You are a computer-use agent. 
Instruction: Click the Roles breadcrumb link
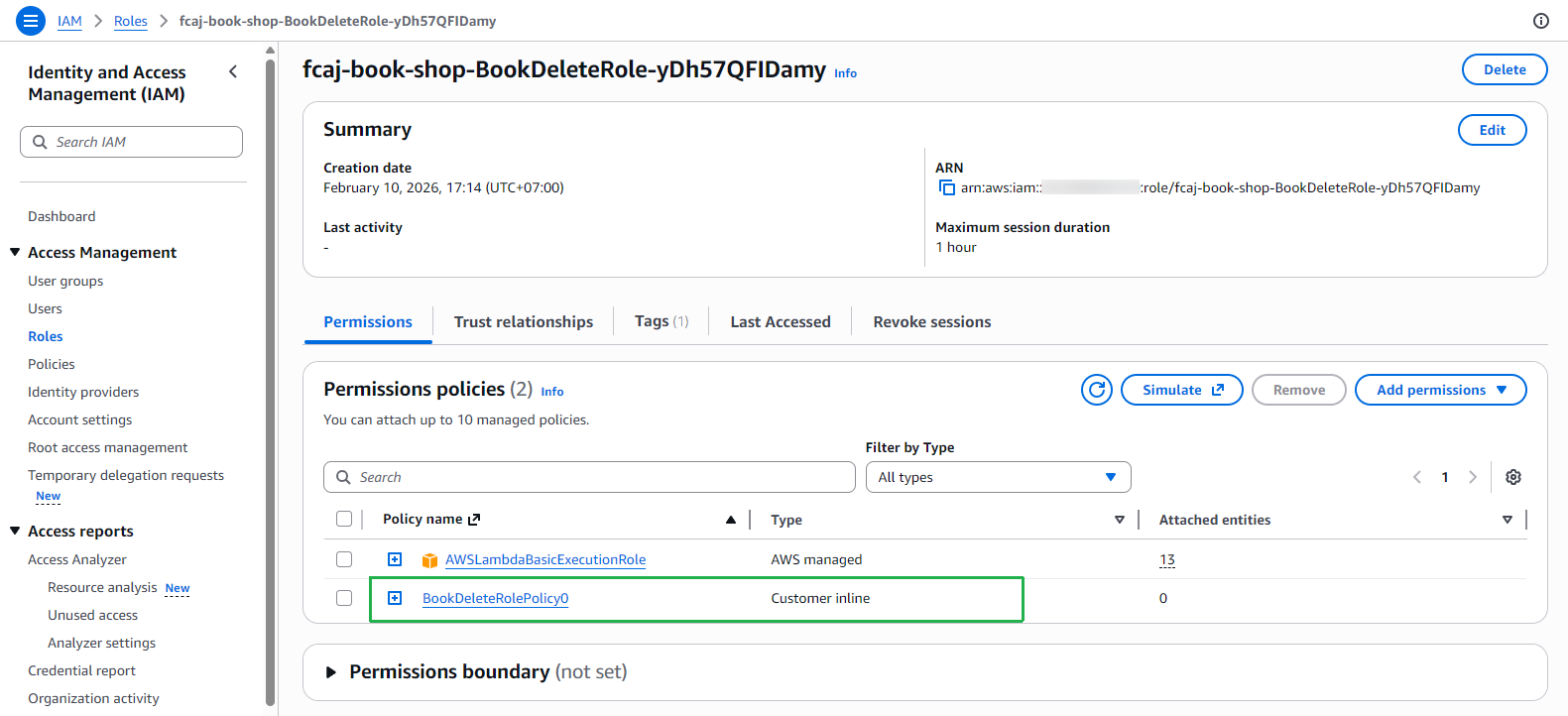[x=131, y=21]
